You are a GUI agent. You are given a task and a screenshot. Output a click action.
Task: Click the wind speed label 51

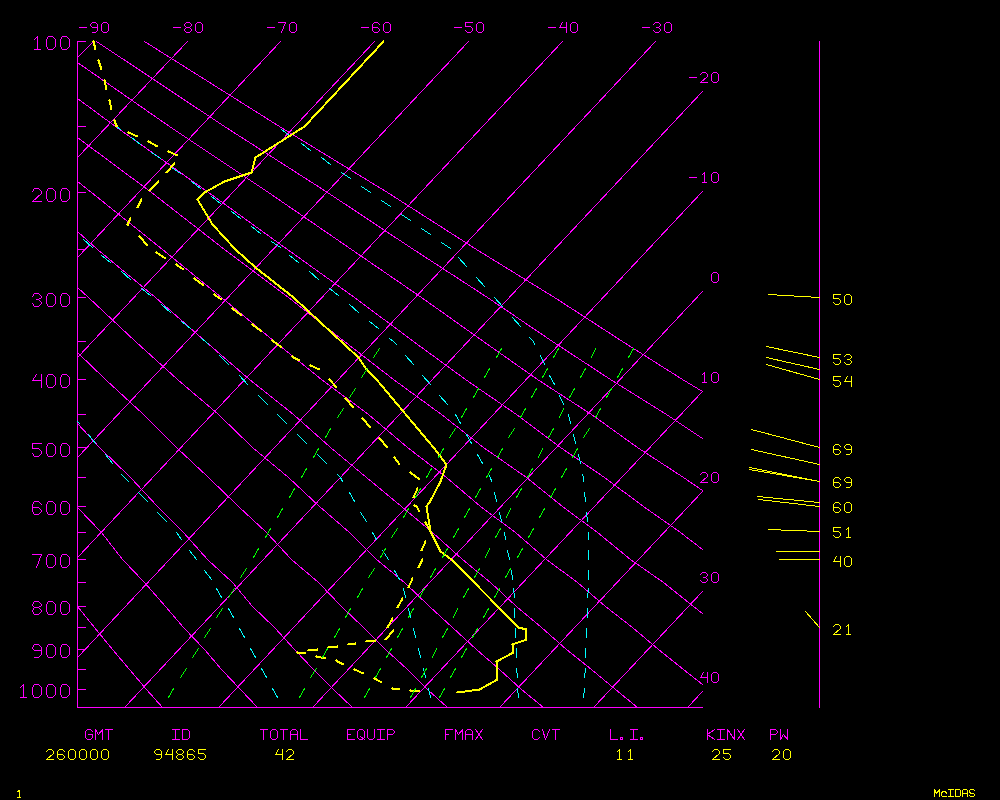[842, 533]
